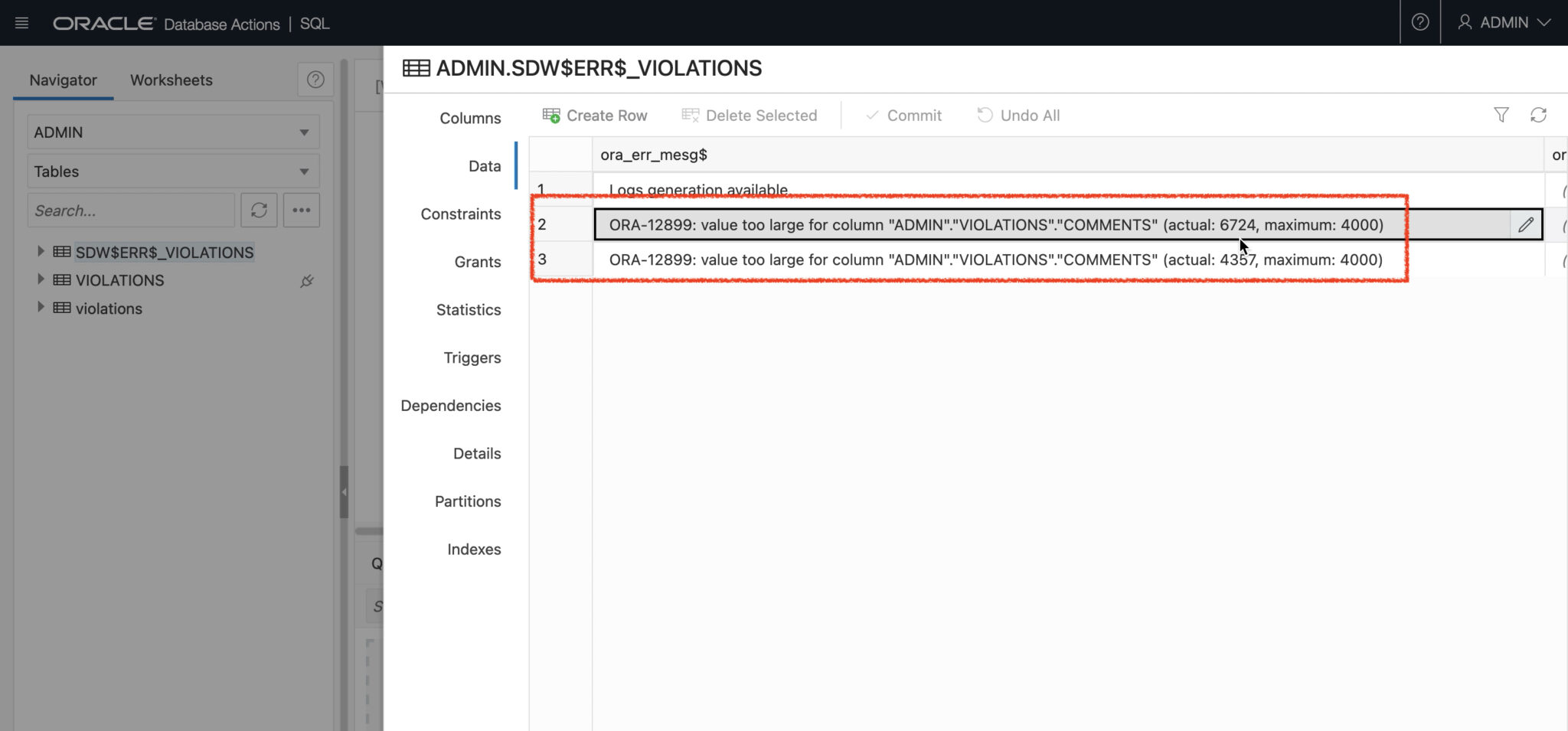Open the Columns section
Image resolution: width=1568 pixels, height=731 pixels.
[469, 118]
